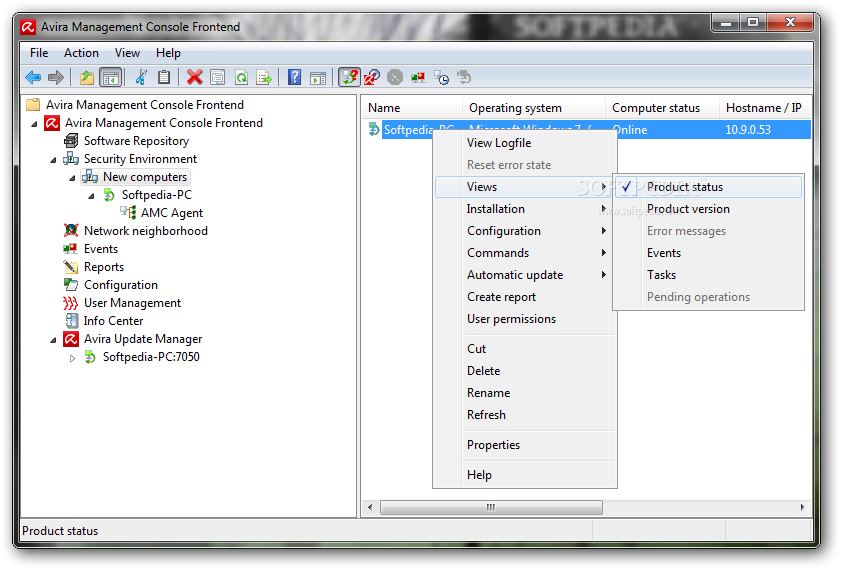Select New computers in the tree
The height and width of the screenshot is (569, 841).
click(x=145, y=177)
